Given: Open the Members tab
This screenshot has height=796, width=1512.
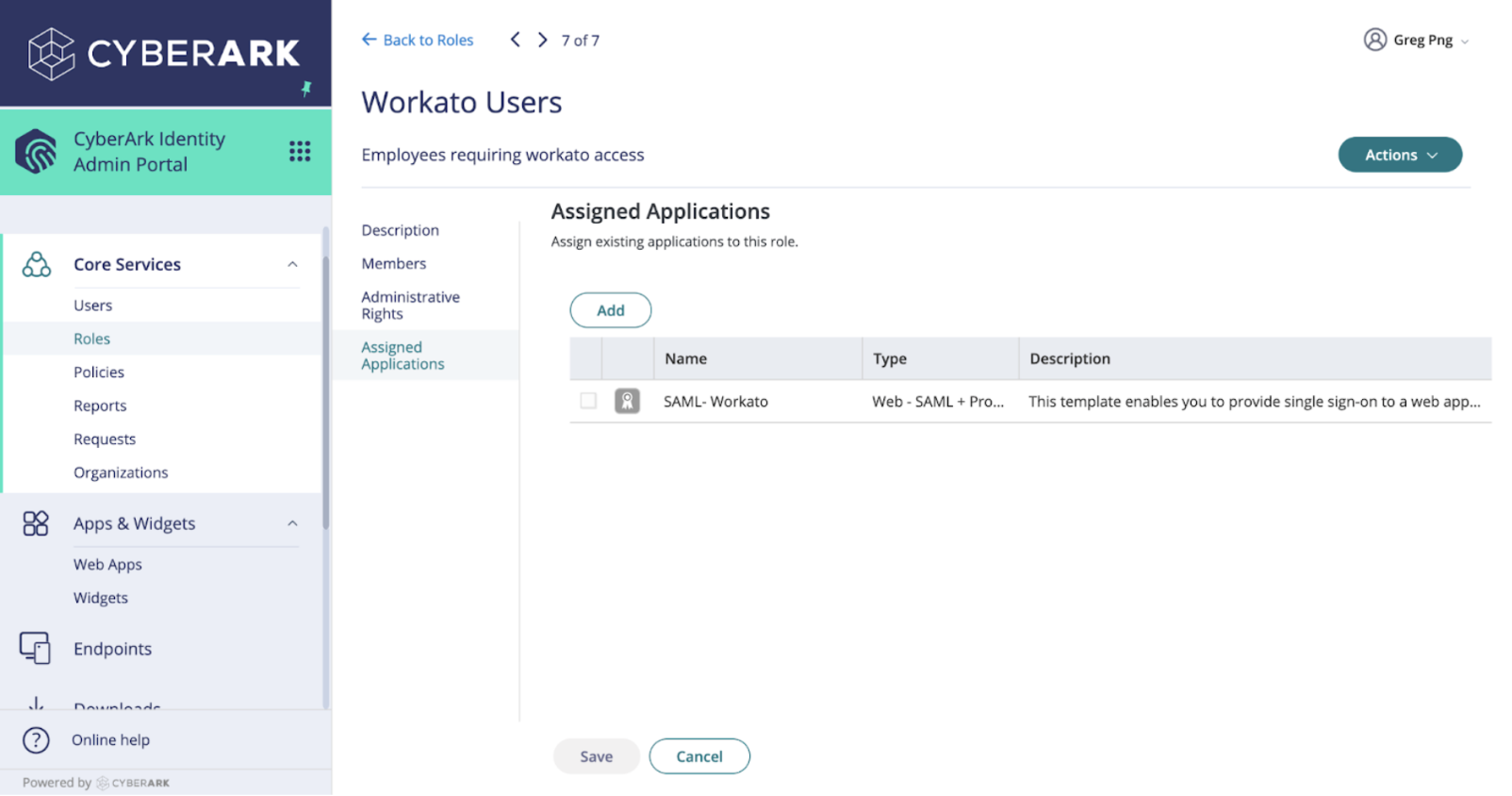Looking at the screenshot, I should coord(394,263).
